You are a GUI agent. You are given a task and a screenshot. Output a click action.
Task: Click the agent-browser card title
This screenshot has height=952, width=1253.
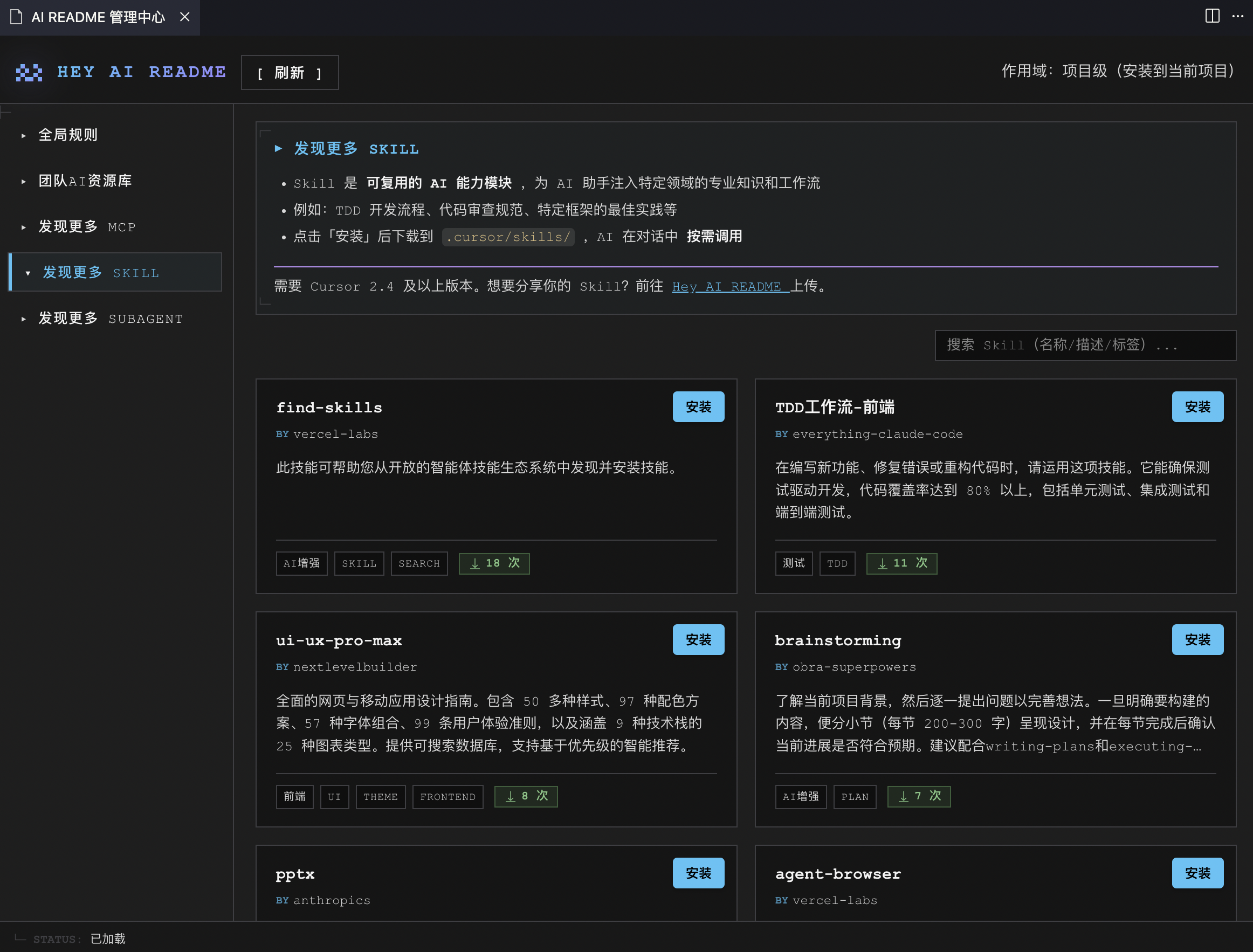(838, 874)
